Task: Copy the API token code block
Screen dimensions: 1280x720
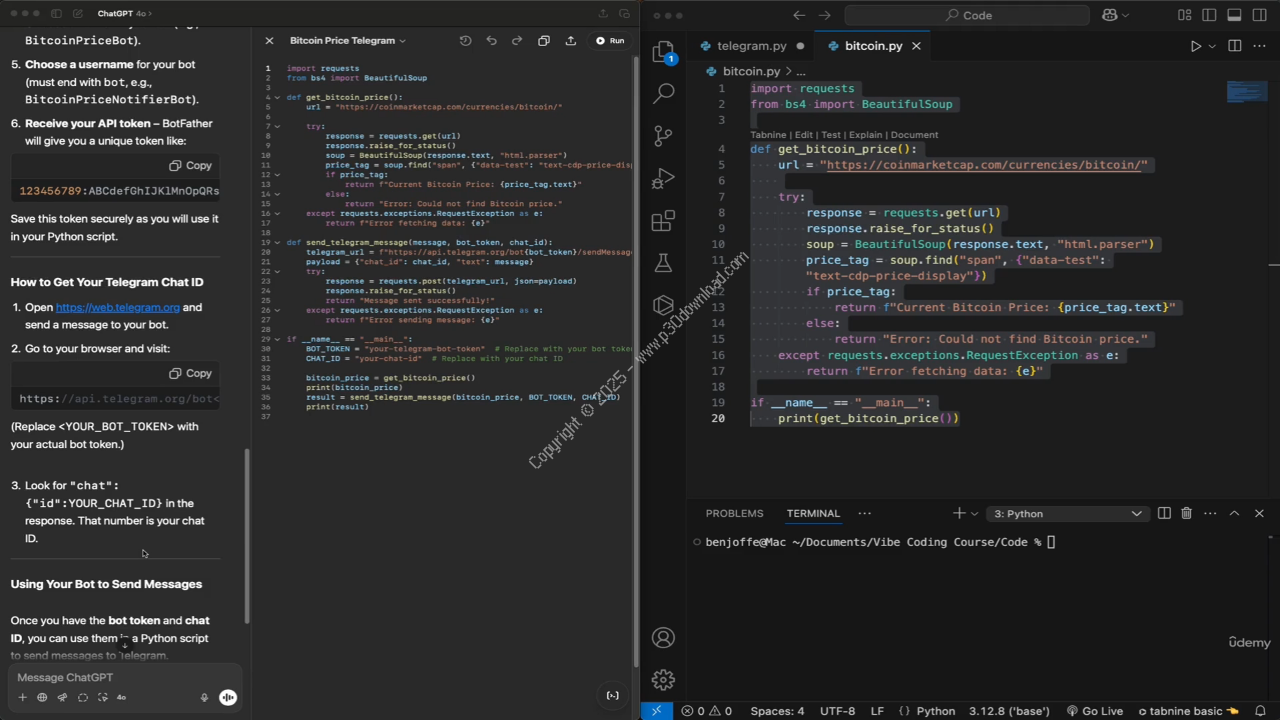Action: [x=190, y=166]
